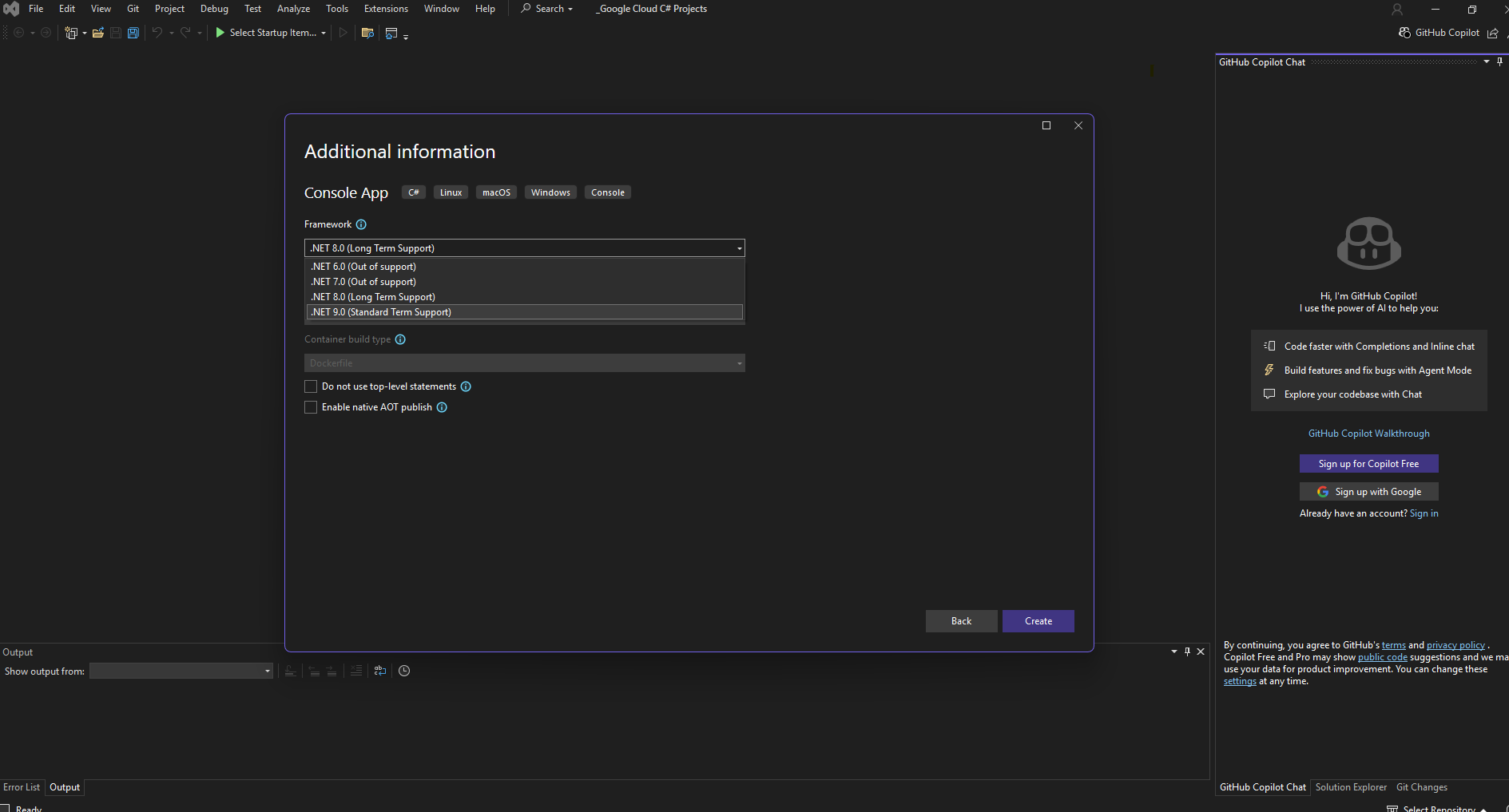The image size is (1509, 812).
Task: Open the Extensions menu
Action: [386, 9]
